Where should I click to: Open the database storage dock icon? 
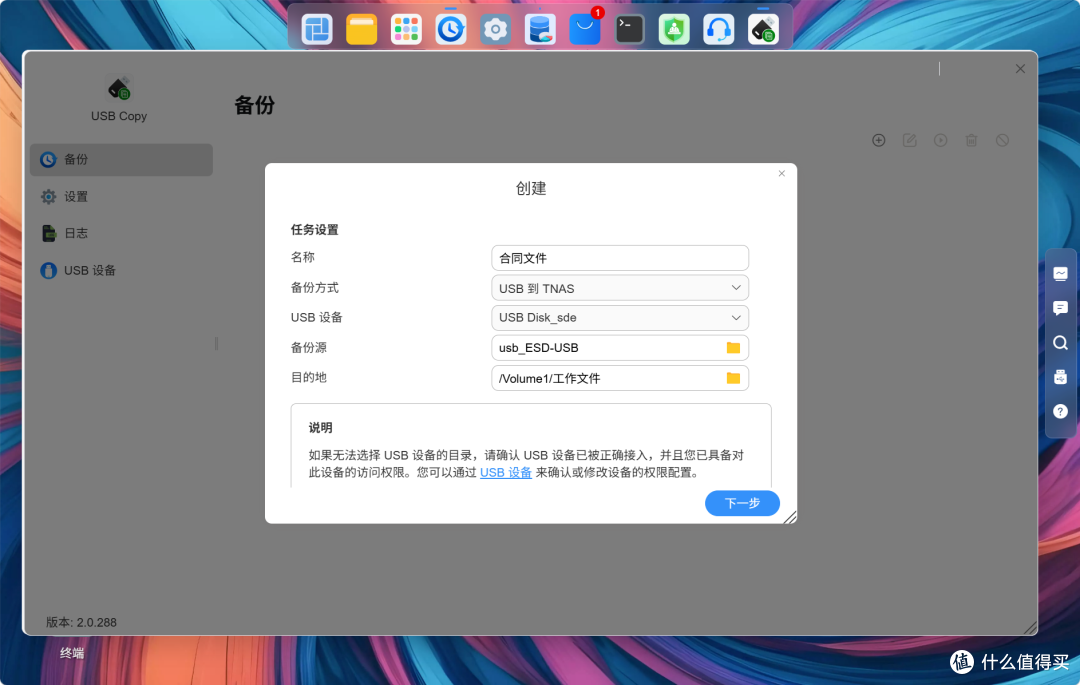click(540, 30)
